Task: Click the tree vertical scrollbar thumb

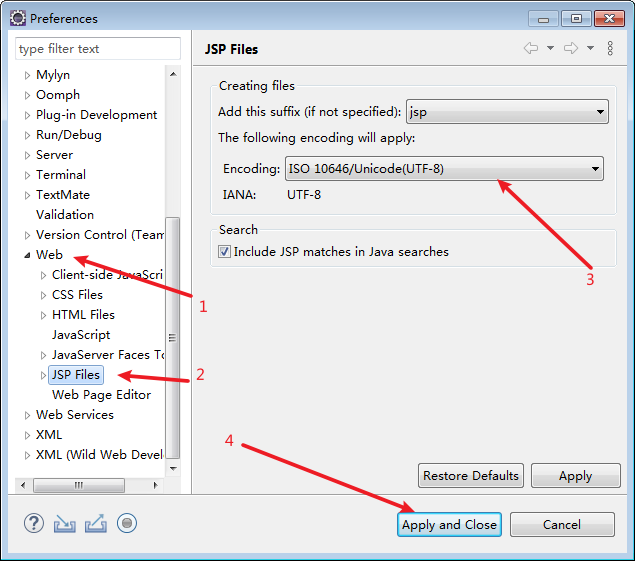Action: tap(173, 338)
